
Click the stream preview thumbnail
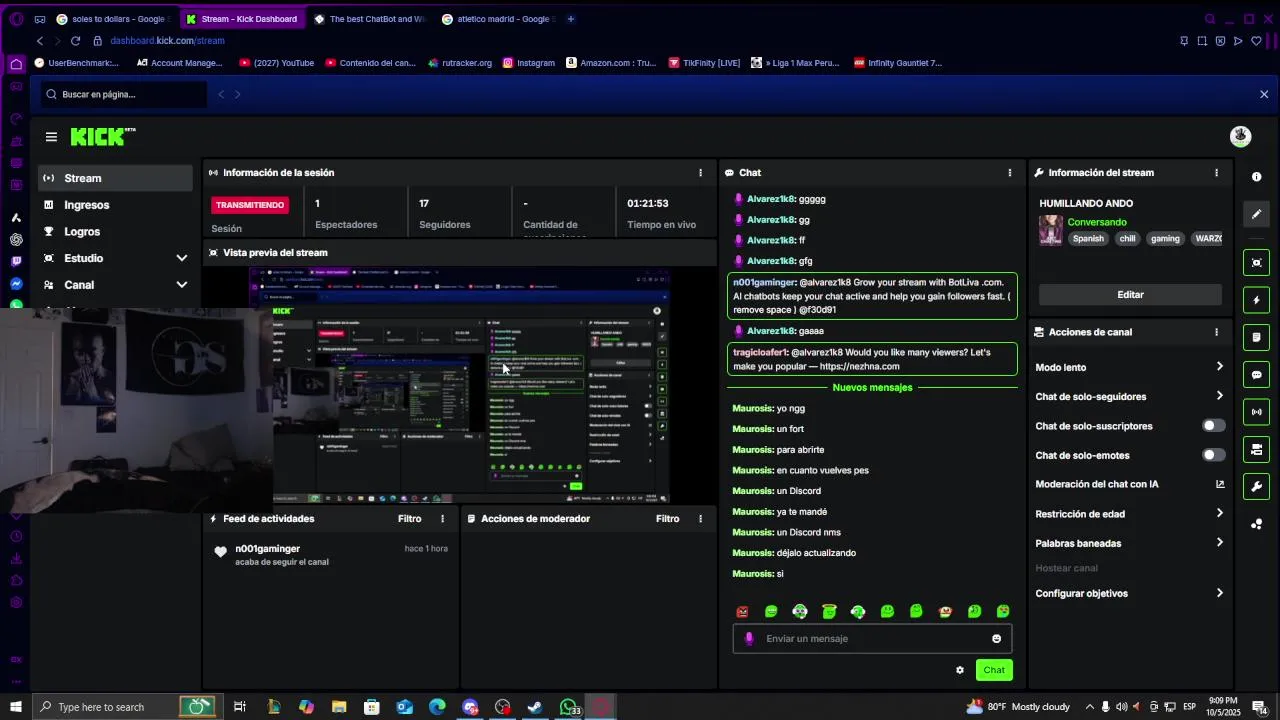click(460, 385)
